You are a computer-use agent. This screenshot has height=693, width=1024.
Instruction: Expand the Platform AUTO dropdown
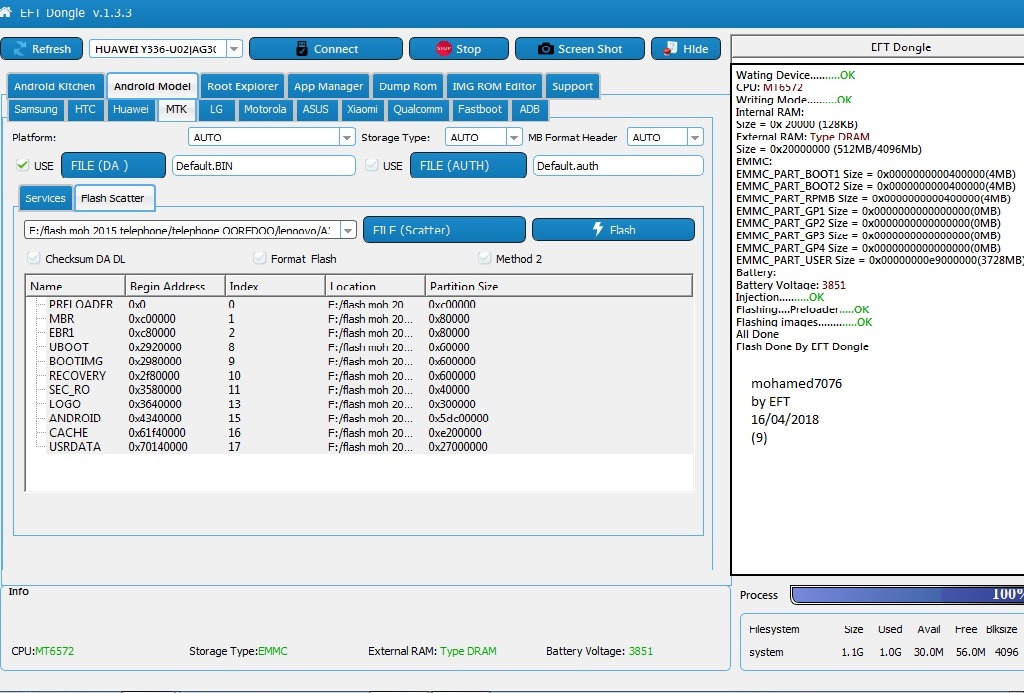(x=347, y=137)
